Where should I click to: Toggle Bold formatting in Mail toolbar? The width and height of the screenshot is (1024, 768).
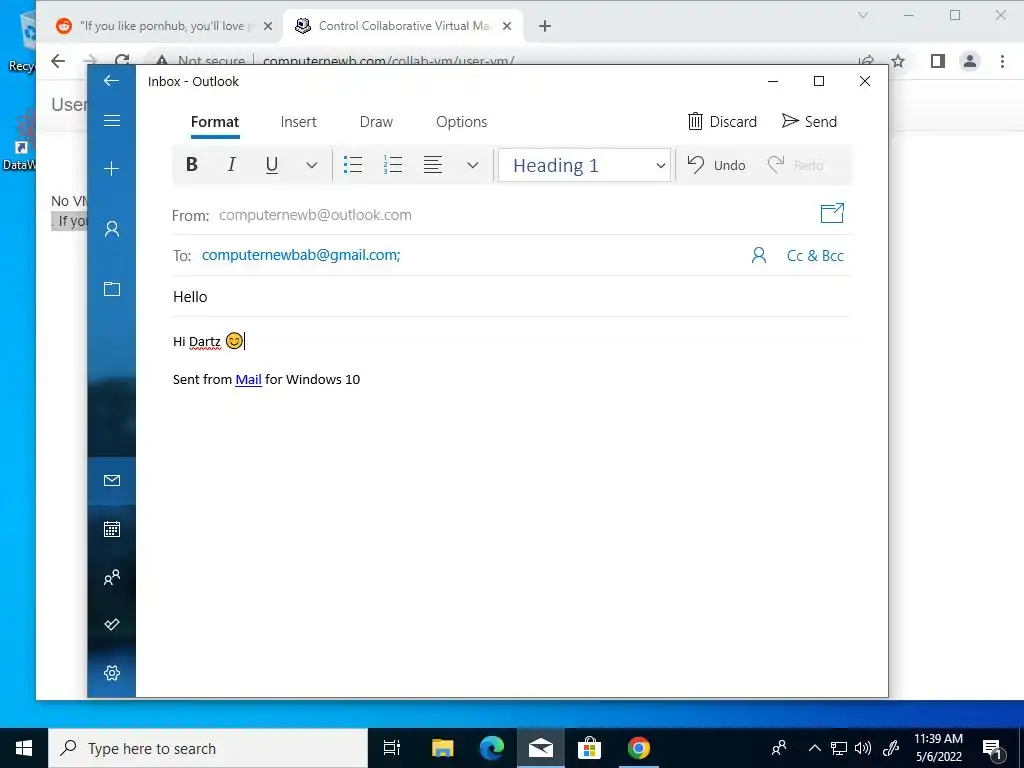click(x=191, y=165)
